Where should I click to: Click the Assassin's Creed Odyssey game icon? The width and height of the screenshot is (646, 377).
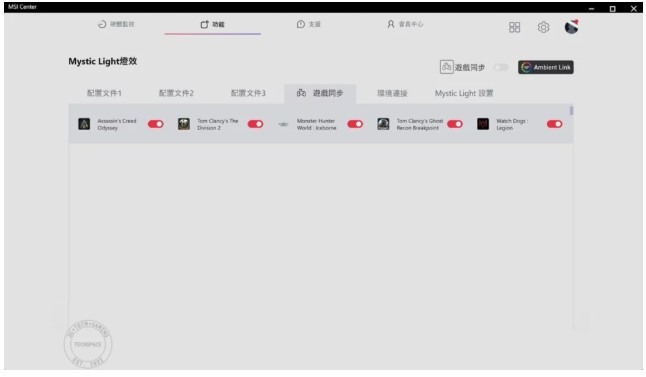pos(84,124)
